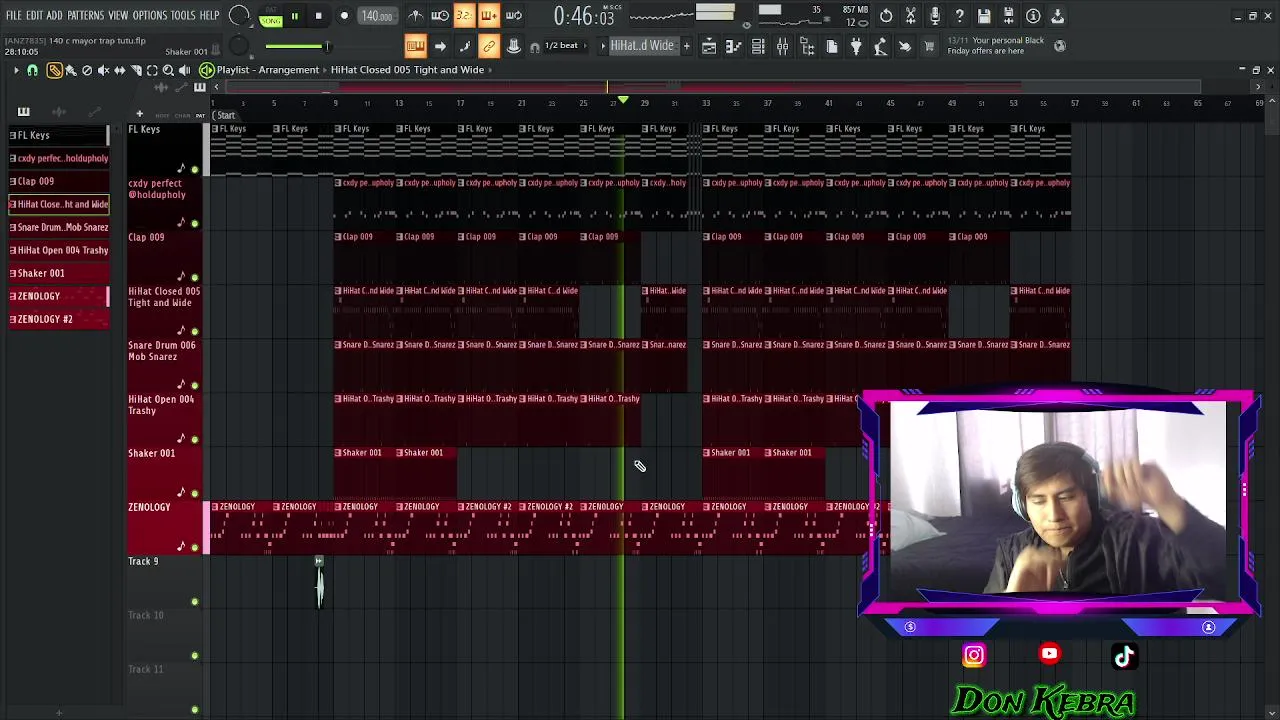This screenshot has height=720, width=1280.
Task: Click the Start timeline marker
Action: coord(224,115)
